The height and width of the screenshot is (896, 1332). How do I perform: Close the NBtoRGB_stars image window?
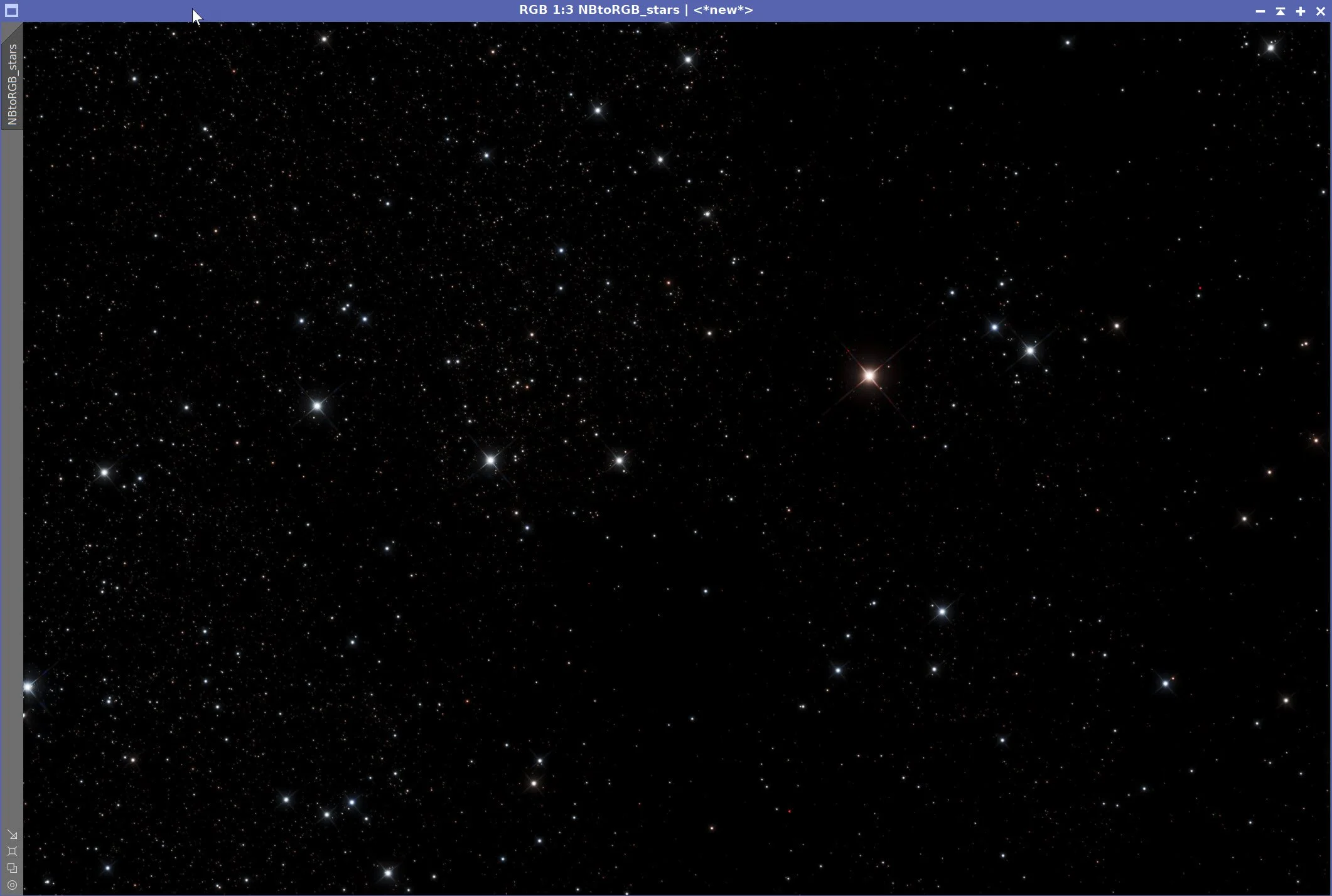coord(1320,11)
